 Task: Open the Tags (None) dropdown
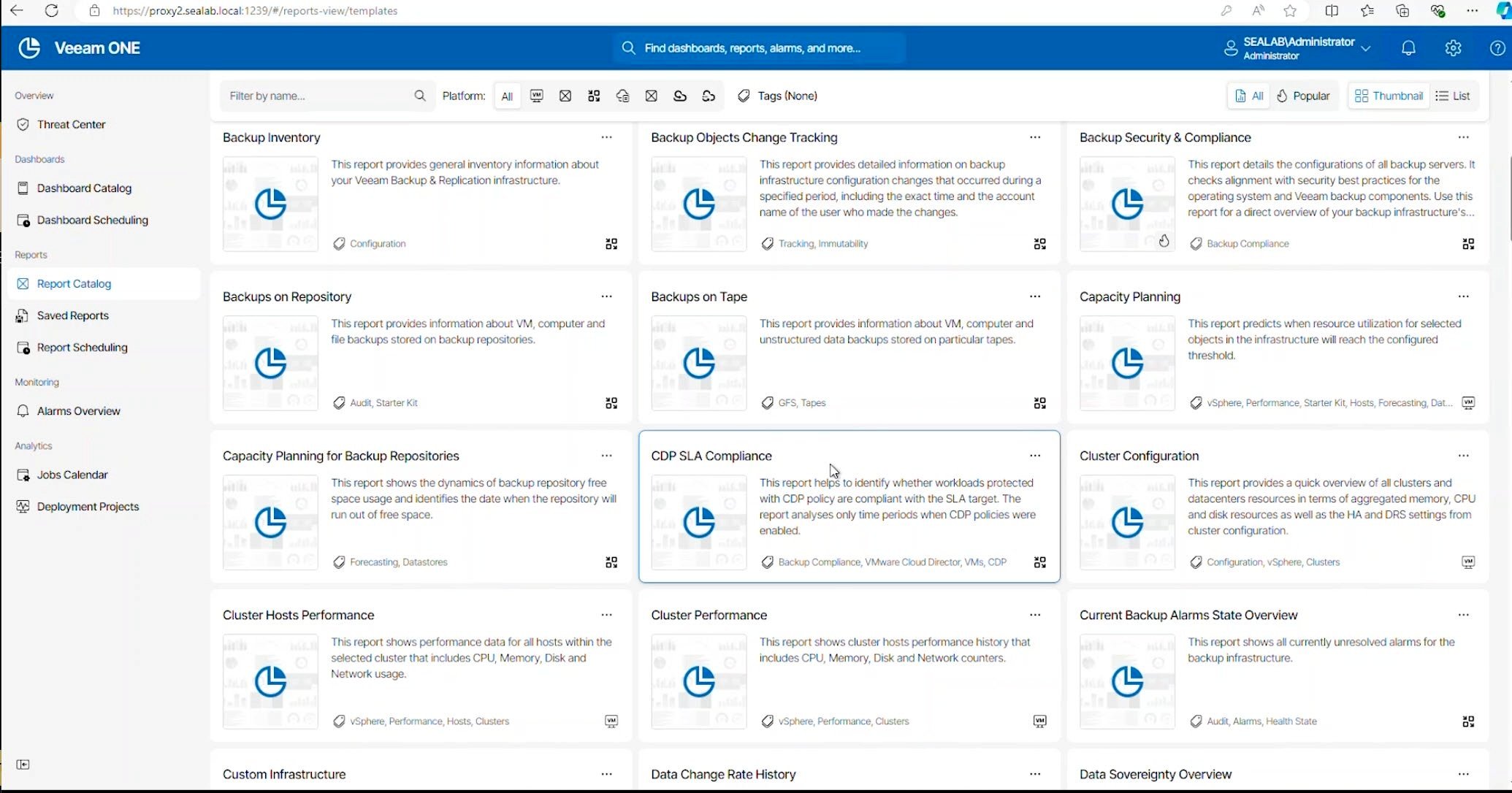coord(786,96)
